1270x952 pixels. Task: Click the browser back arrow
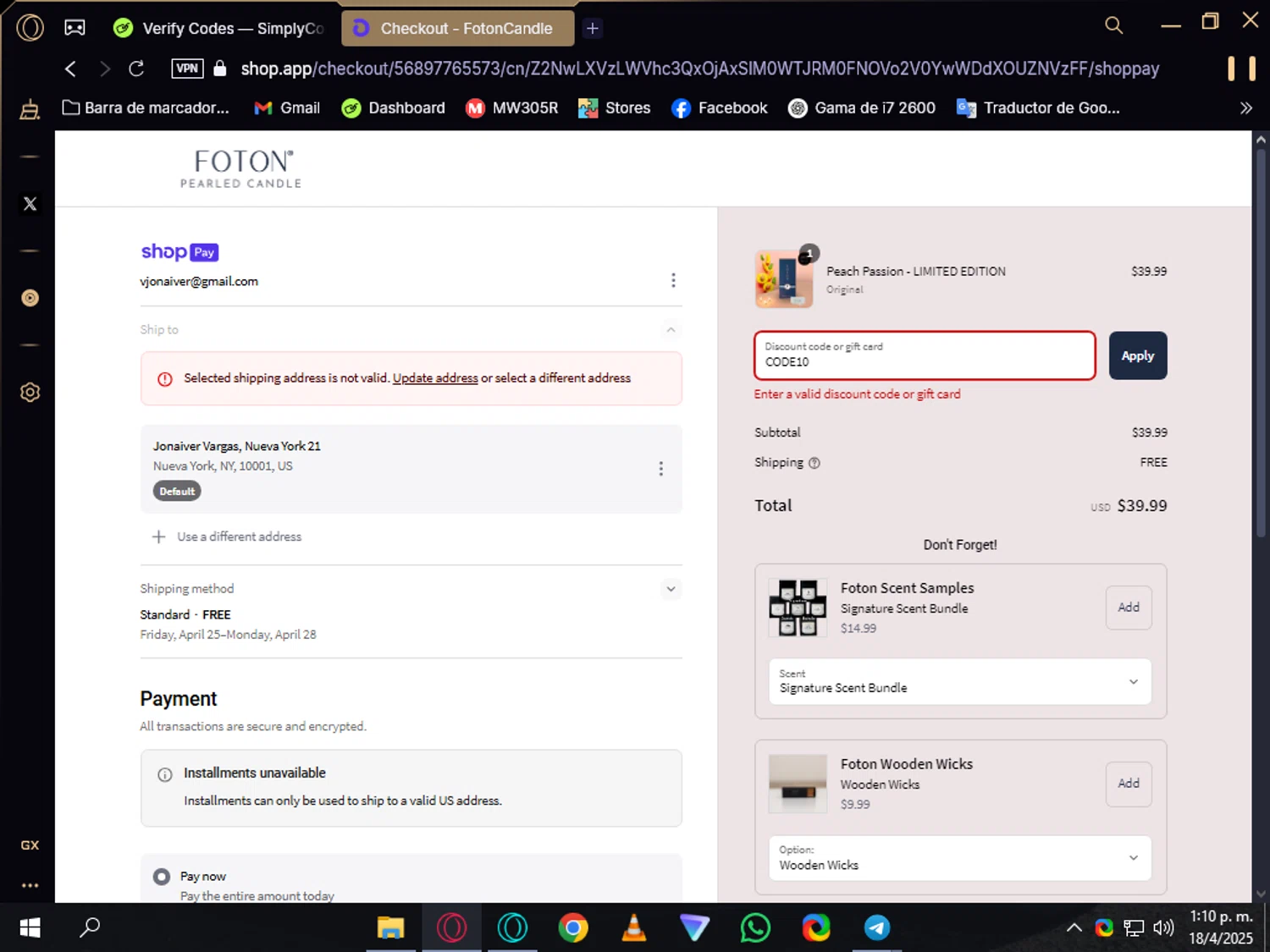pyautogui.click(x=70, y=69)
